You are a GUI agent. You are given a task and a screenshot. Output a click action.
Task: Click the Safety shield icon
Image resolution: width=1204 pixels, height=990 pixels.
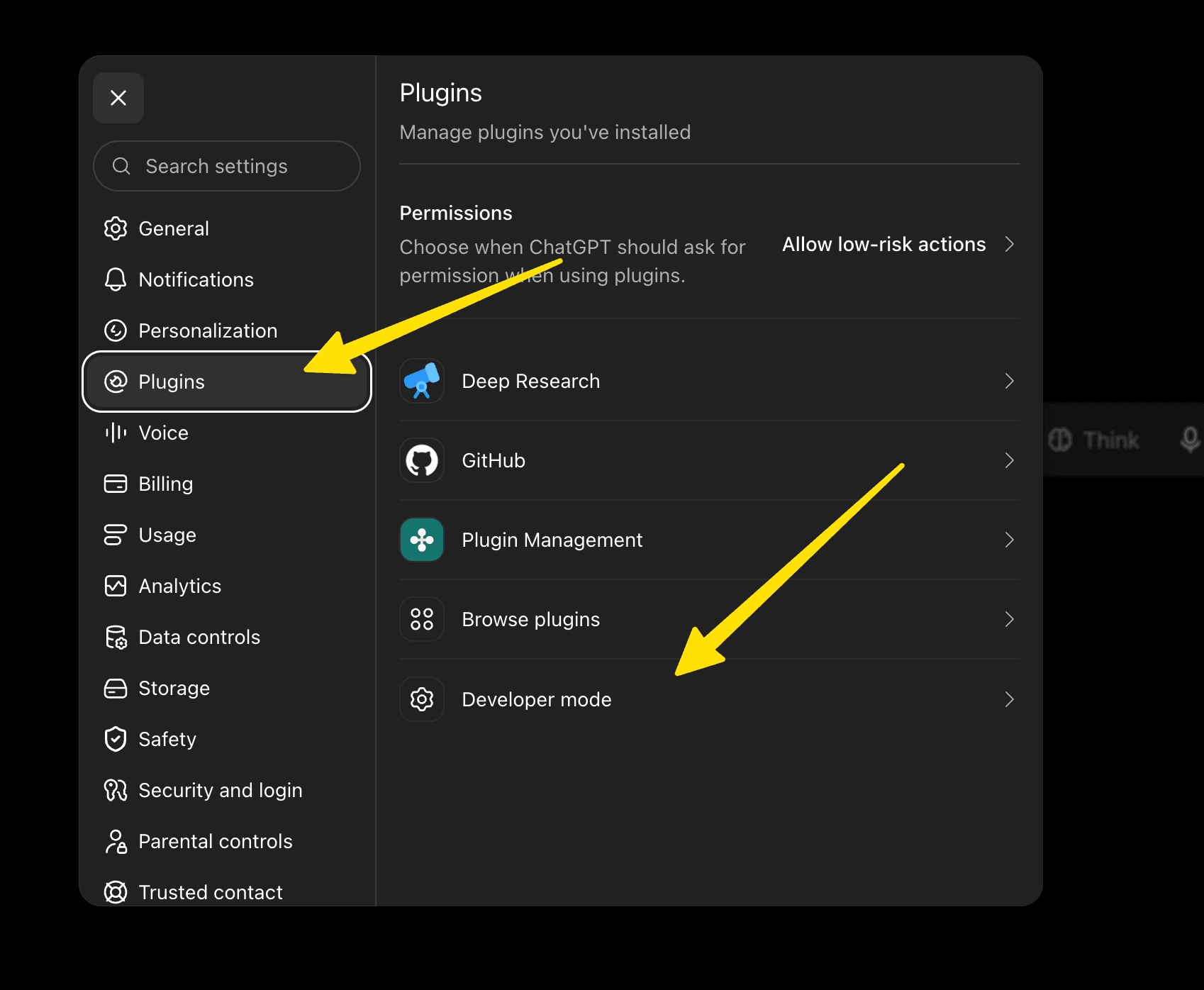pyautogui.click(x=116, y=739)
